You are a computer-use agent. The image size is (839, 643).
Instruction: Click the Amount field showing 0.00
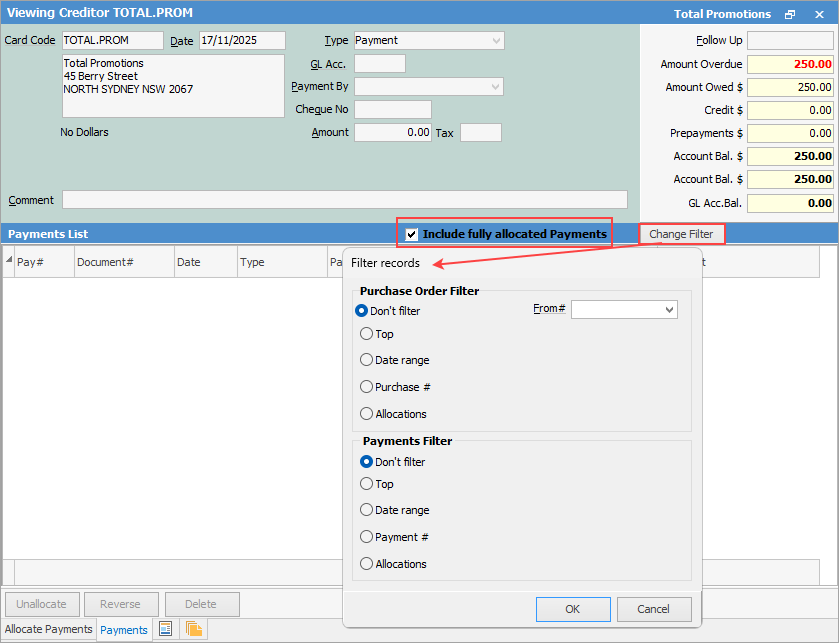pos(393,133)
